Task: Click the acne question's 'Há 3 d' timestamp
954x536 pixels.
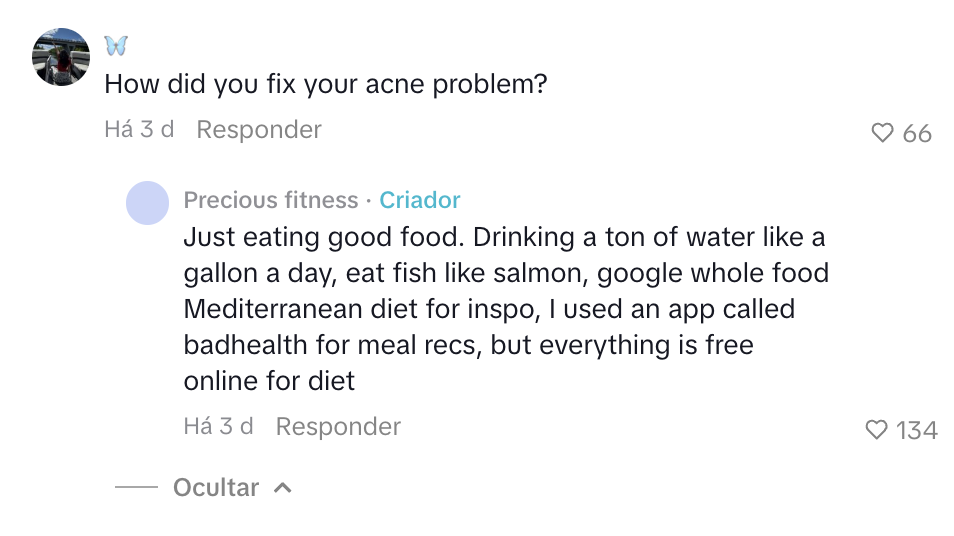Action: [x=139, y=130]
